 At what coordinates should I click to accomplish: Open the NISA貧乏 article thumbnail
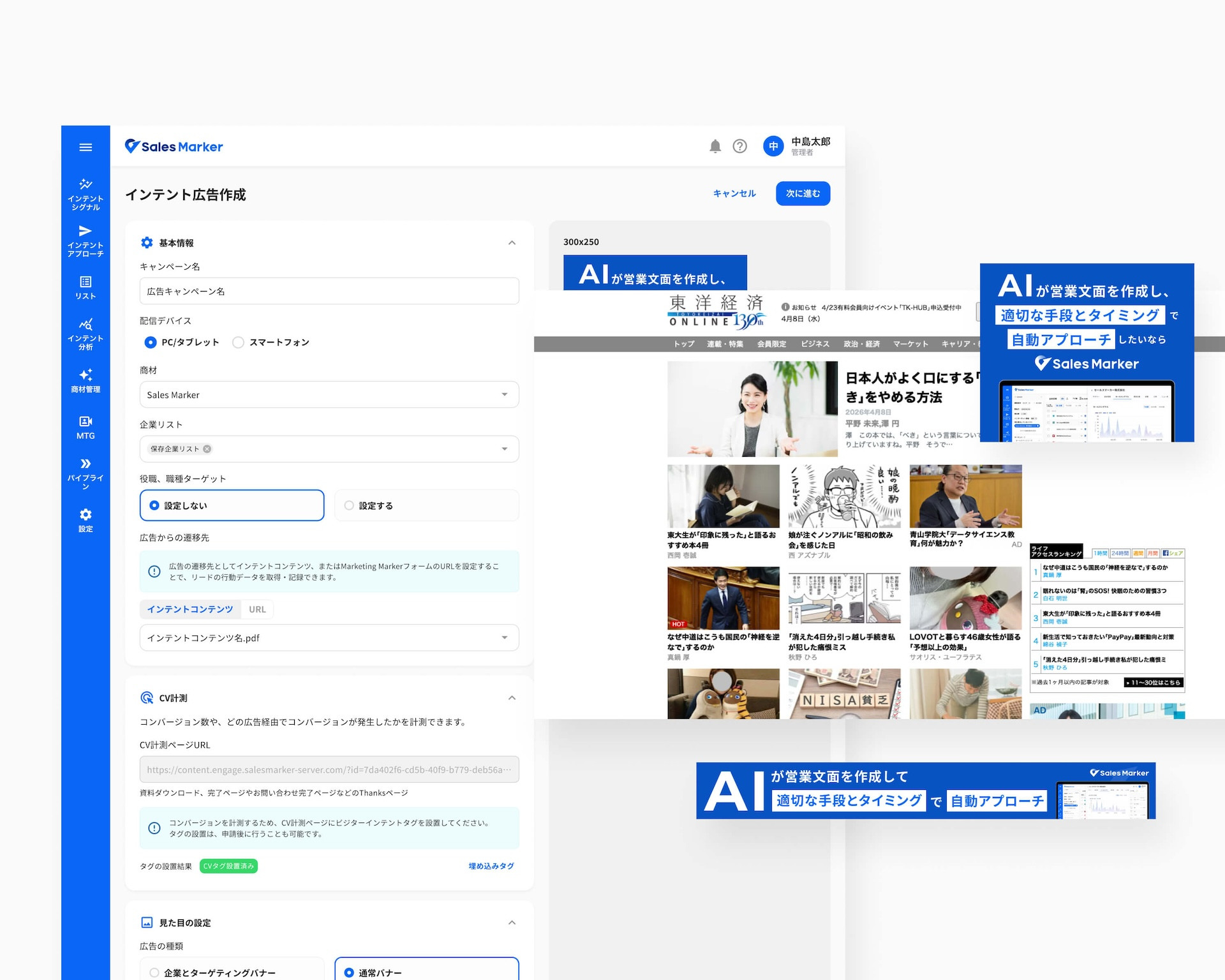[844, 694]
